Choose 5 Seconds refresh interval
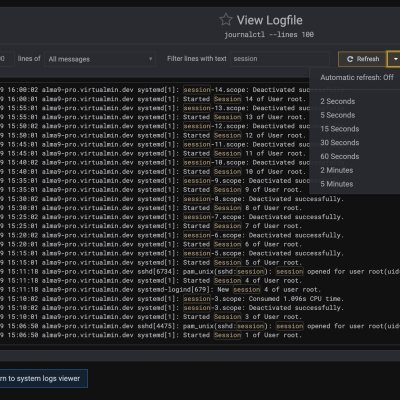Viewport: 400px width, 400px height. (x=338, y=115)
